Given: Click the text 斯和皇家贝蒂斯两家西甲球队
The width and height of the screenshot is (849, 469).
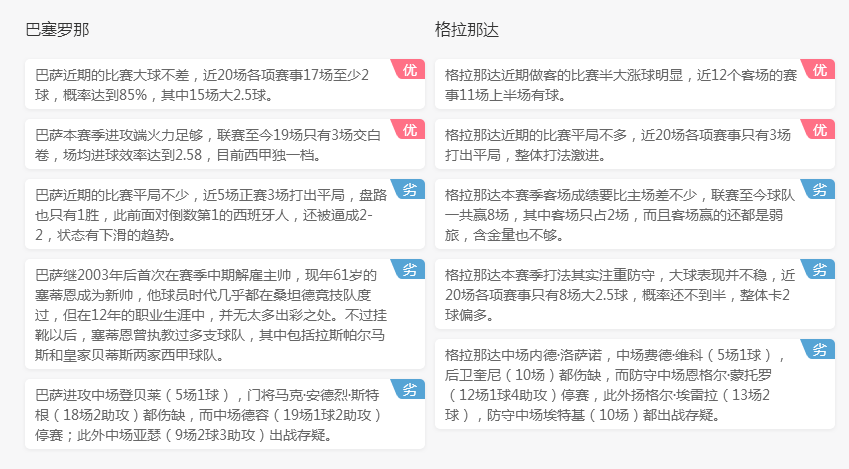Looking at the screenshot, I should (x=127, y=355).
